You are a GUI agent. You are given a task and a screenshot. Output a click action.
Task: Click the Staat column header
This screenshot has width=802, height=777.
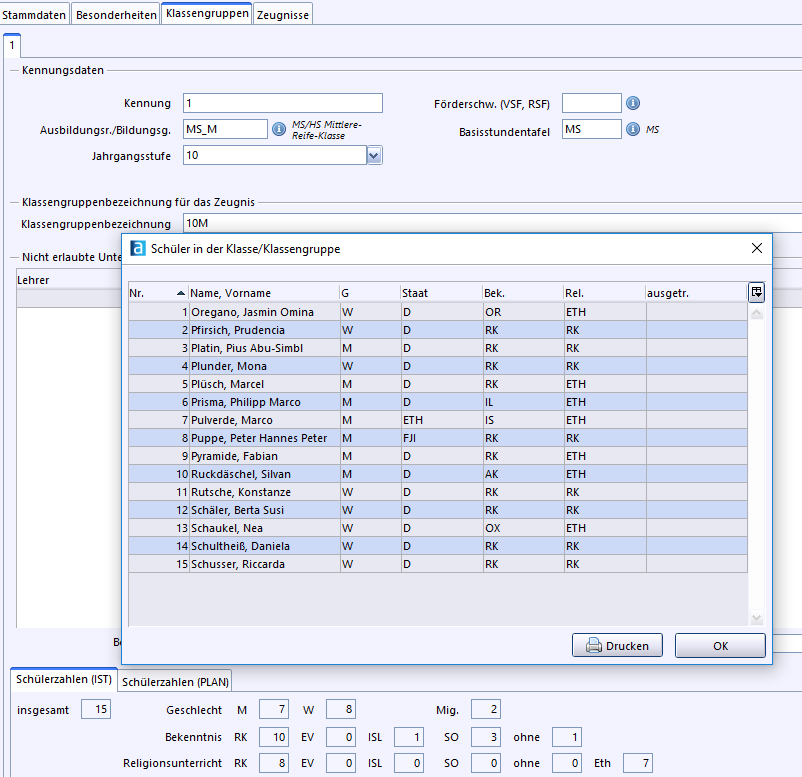pyautogui.click(x=441, y=293)
